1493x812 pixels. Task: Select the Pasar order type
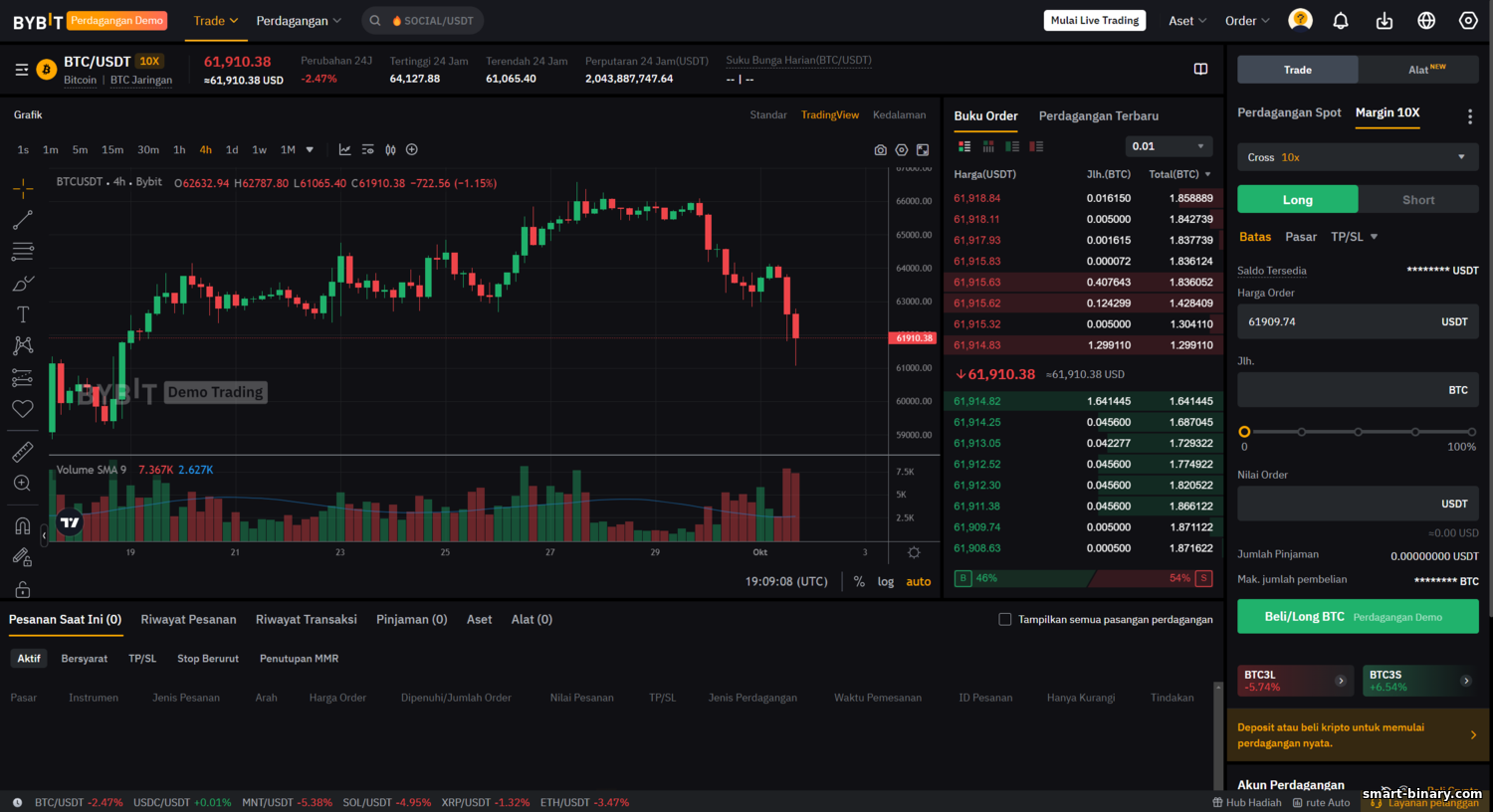[x=1301, y=237]
